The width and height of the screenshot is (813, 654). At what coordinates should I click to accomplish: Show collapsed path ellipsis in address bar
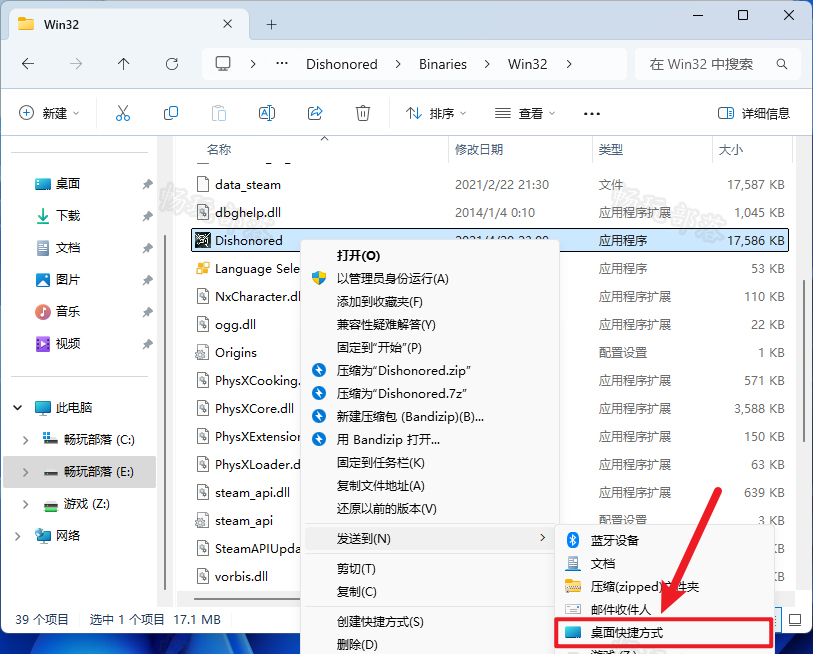pos(282,64)
